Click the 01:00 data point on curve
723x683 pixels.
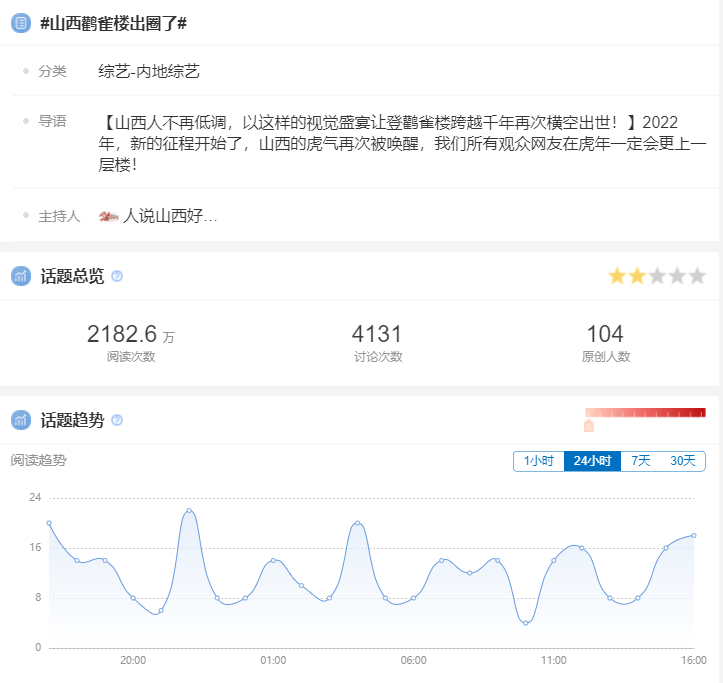[273, 560]
